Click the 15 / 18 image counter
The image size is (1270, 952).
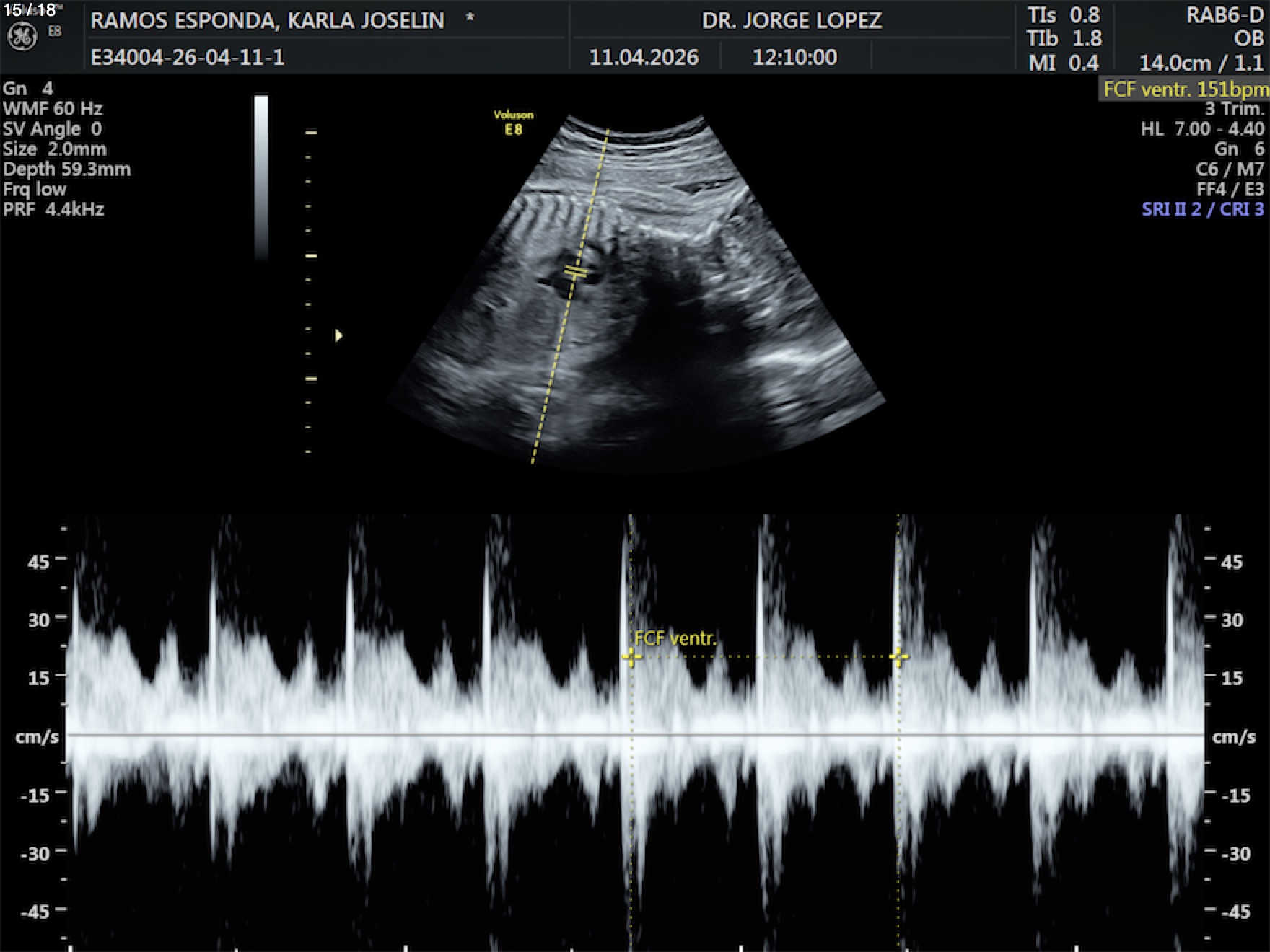pyautogui.click(x=30, y=10)
